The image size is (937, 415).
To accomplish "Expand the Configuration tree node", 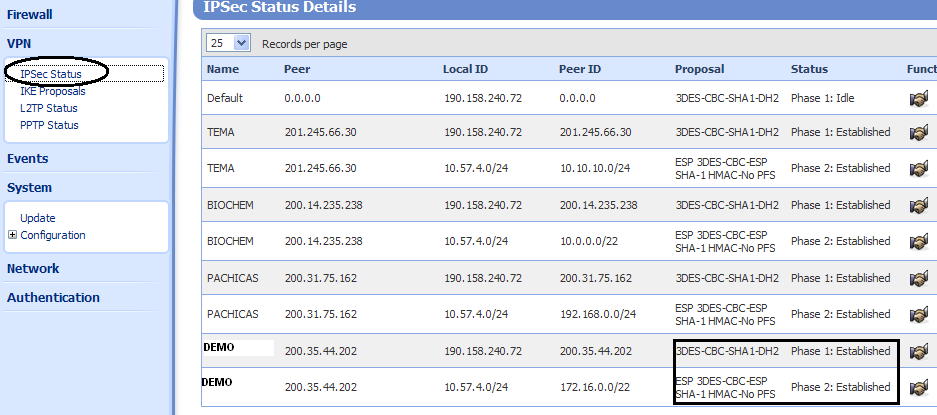I will 12,236.
